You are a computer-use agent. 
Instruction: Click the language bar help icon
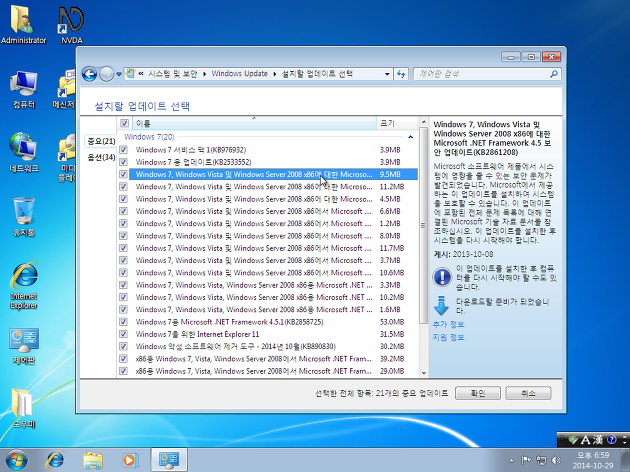pyautogui.click(x=611, y=440)
